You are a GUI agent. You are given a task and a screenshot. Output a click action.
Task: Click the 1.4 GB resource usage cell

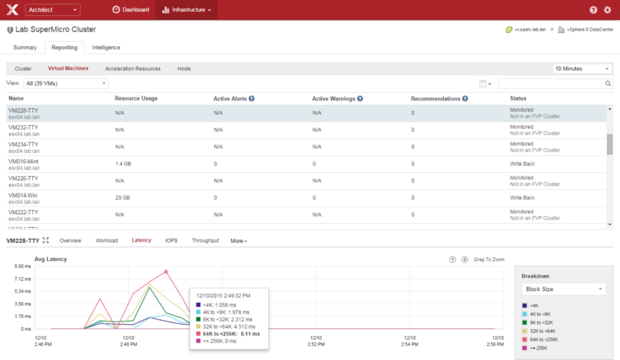click(123, 164)
